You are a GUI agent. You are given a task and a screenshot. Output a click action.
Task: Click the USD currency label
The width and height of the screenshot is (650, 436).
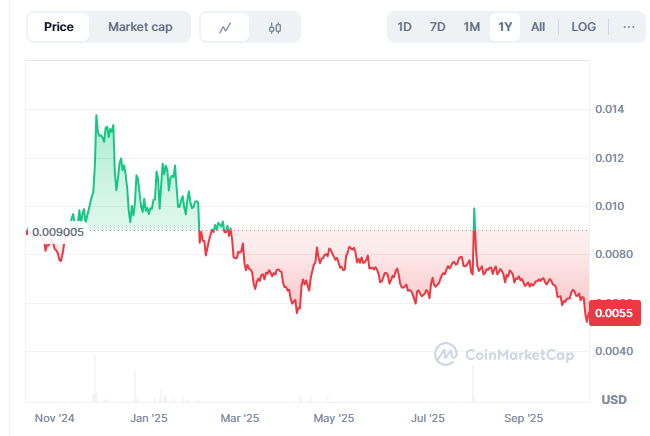coord(613,399)
